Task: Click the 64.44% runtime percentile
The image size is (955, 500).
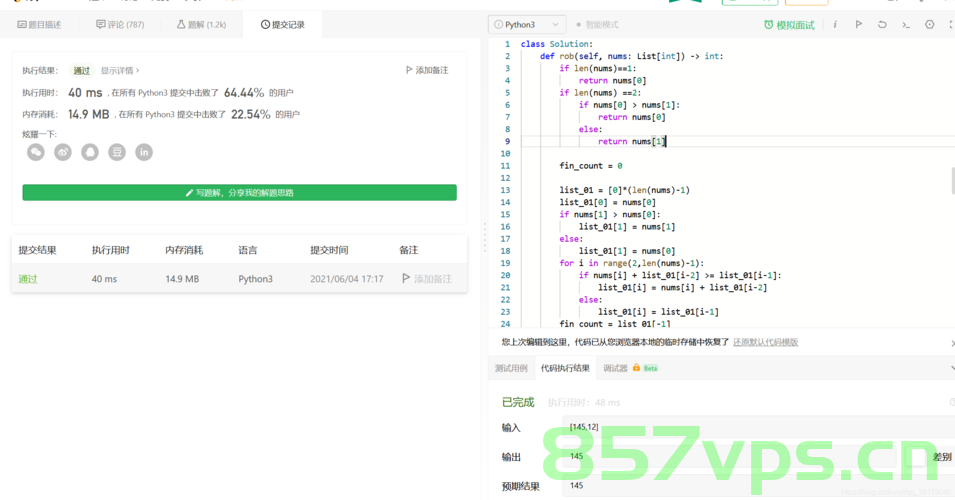Action: [x=244, y=93]
